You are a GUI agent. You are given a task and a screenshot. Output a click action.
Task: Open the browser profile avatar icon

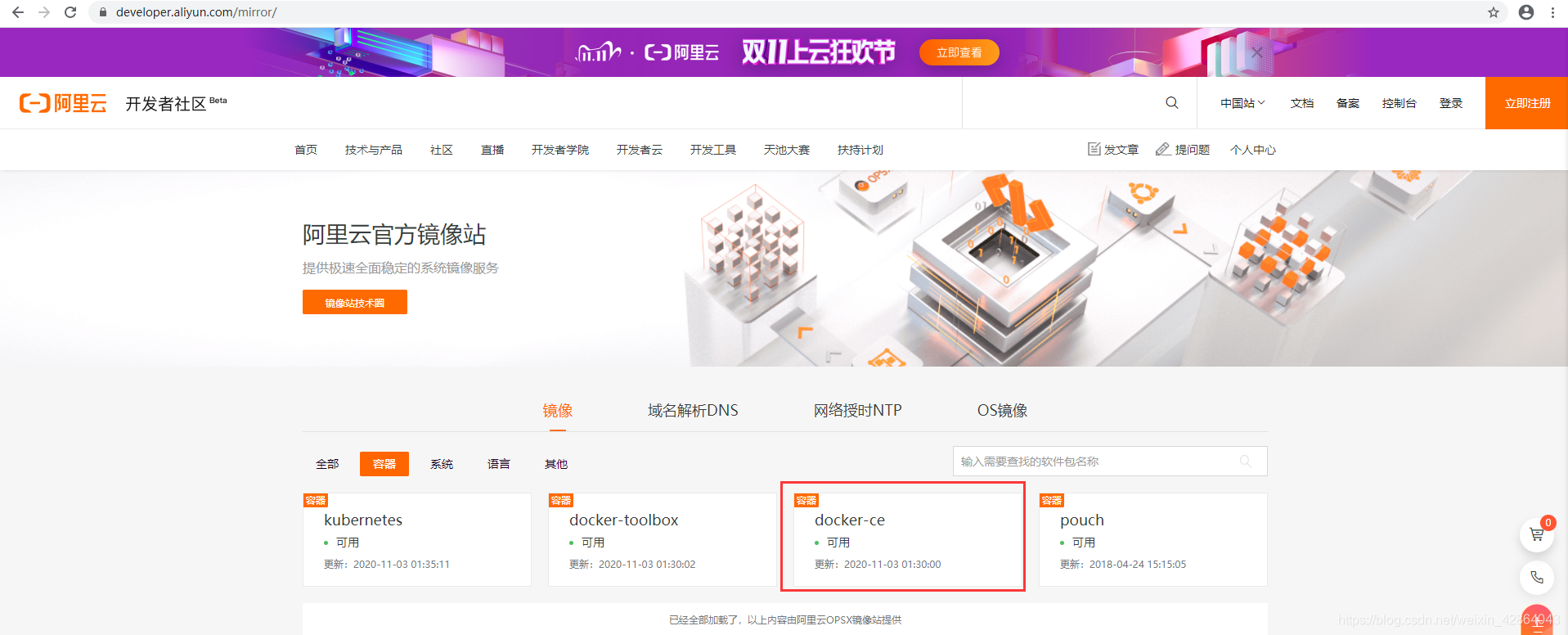pos(1526,12)
